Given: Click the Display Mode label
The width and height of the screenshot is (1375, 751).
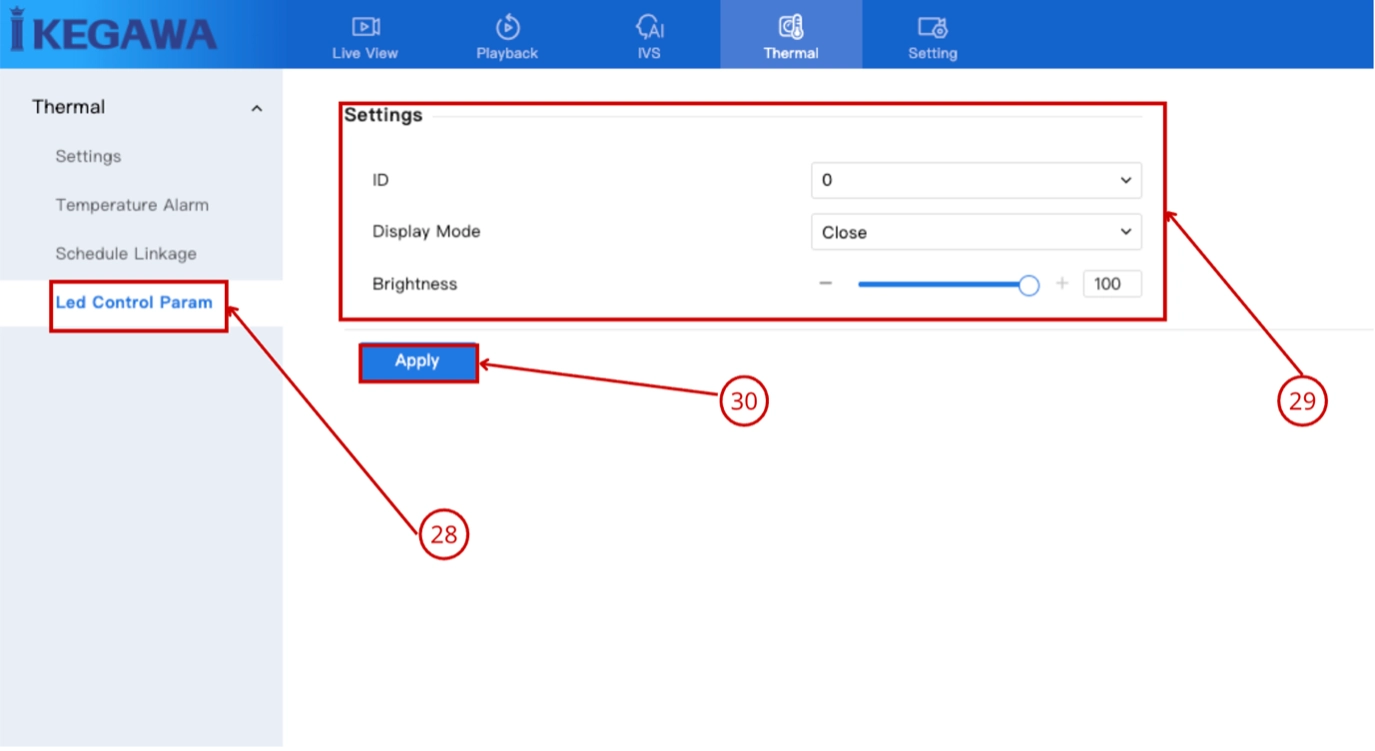Looking at the screenshot, I should [426, 232].
